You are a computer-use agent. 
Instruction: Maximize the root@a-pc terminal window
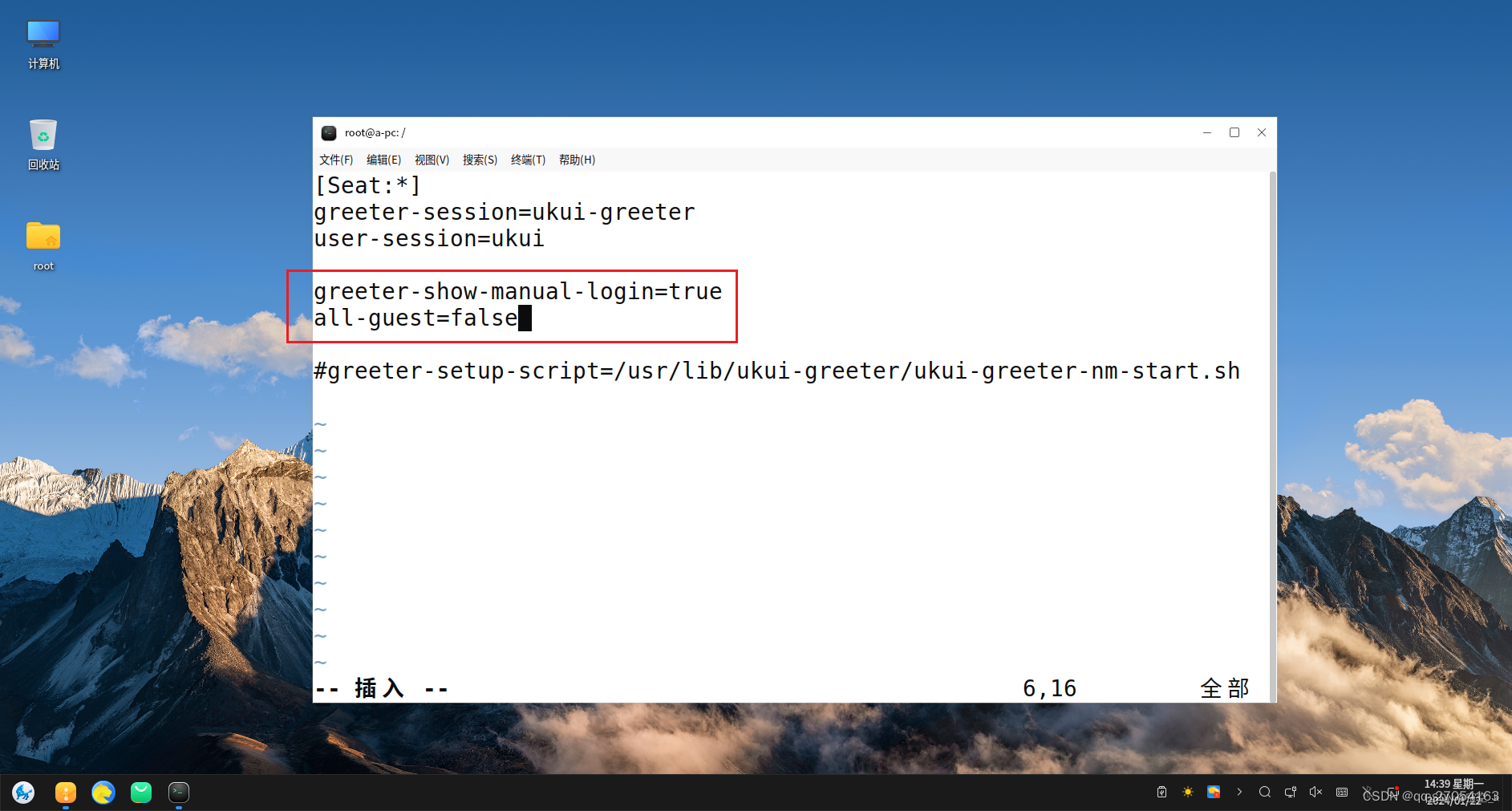pyautogui.click(x=1234, y=132)
